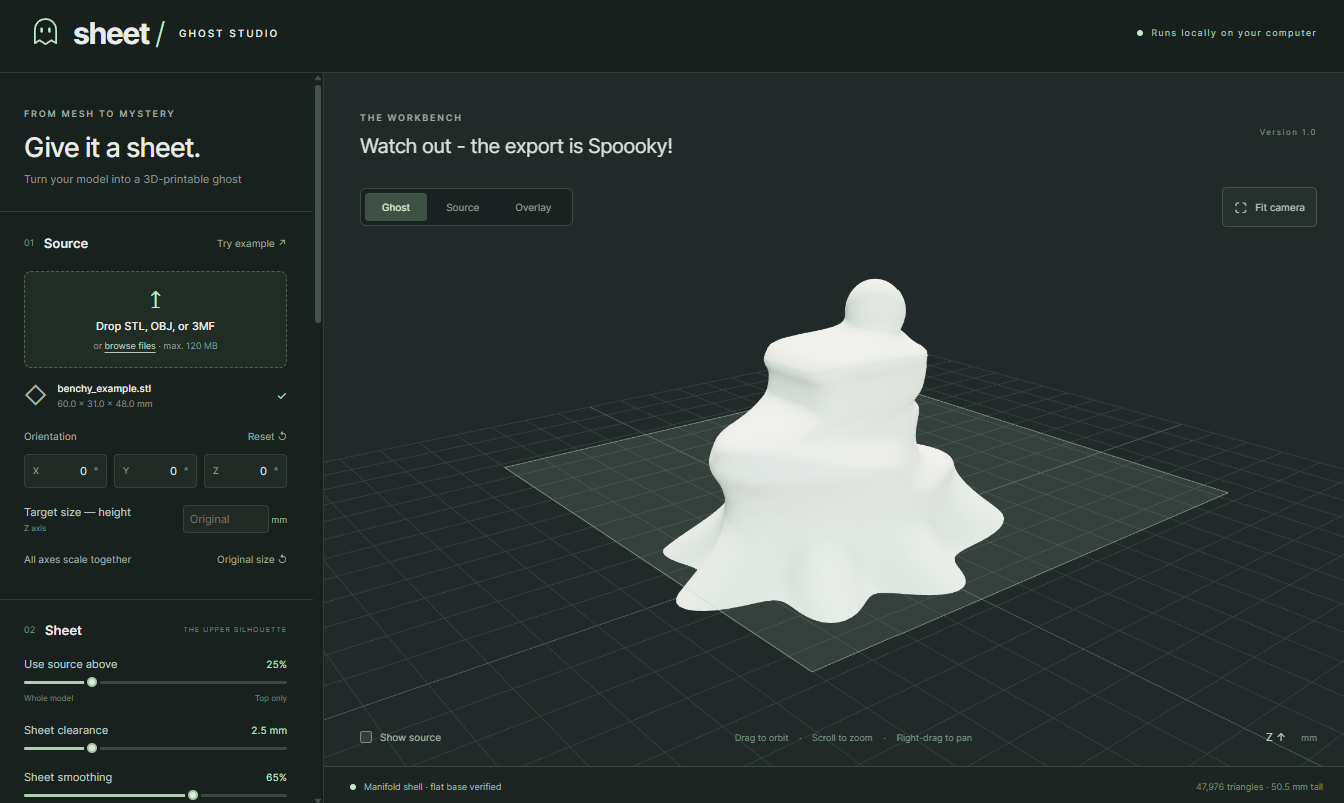1344x803 pixels.
Task: Switch to the Ghost view tab
Action: pos(396,207)
